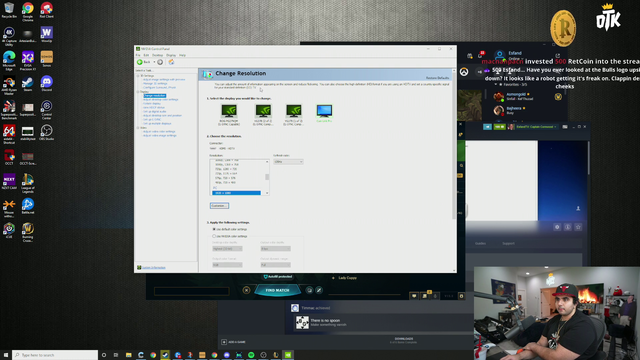Open Adjust video image settings task
The height and width of the screenshot is (360, 640).
point(159,136)
